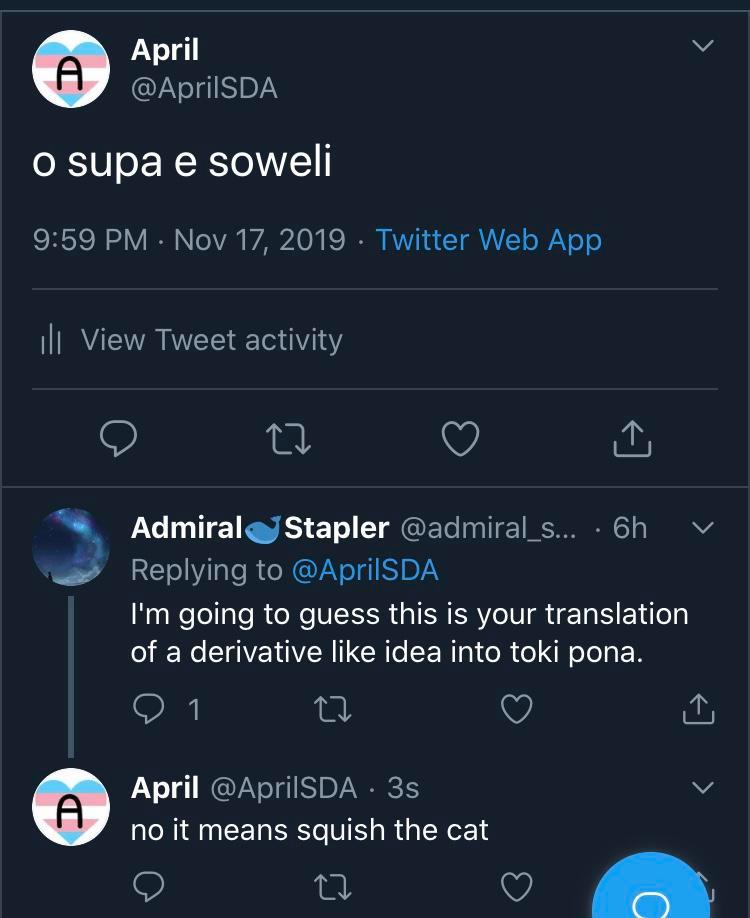Reply to April's "o supa e soweli" tweet

119,438
